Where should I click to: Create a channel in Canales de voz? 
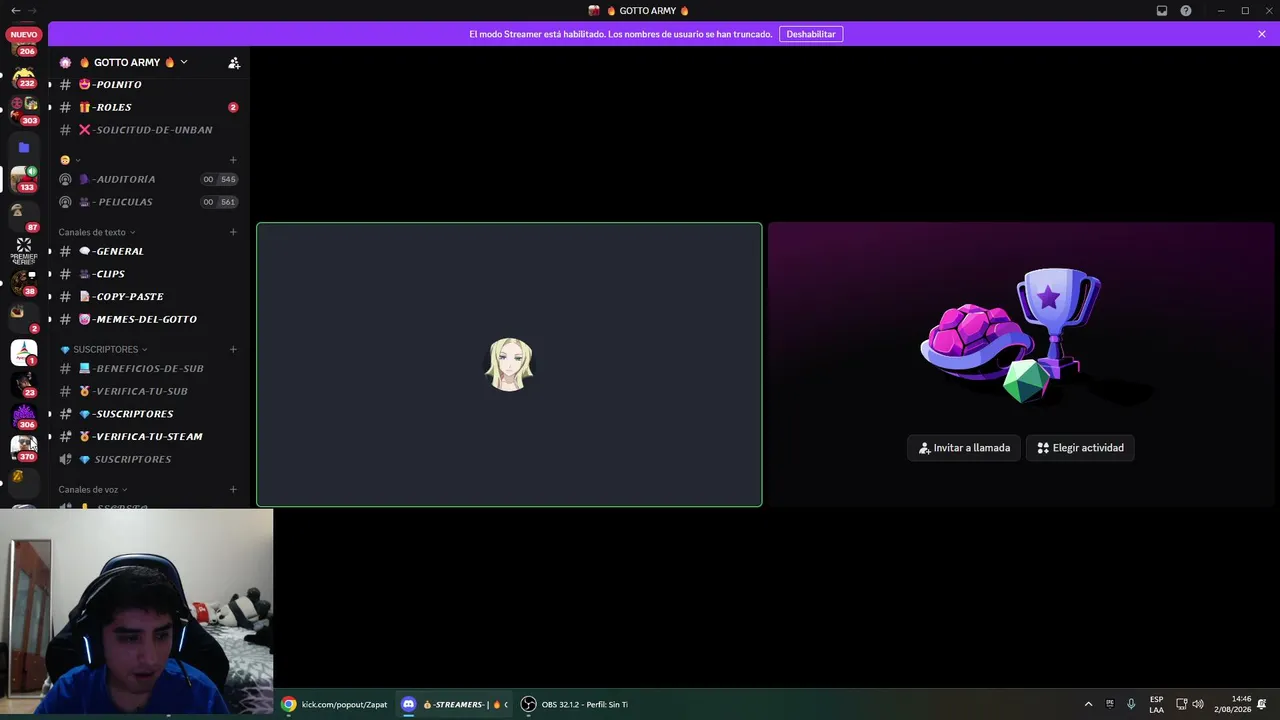pos(233,489)
